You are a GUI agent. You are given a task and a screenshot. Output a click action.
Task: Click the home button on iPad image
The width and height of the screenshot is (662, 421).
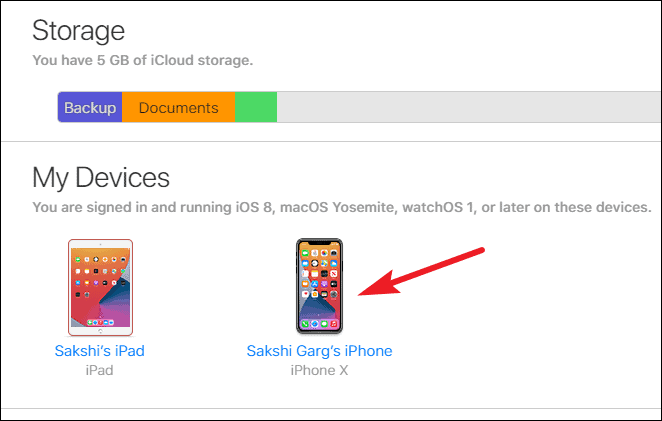[100, 331]
